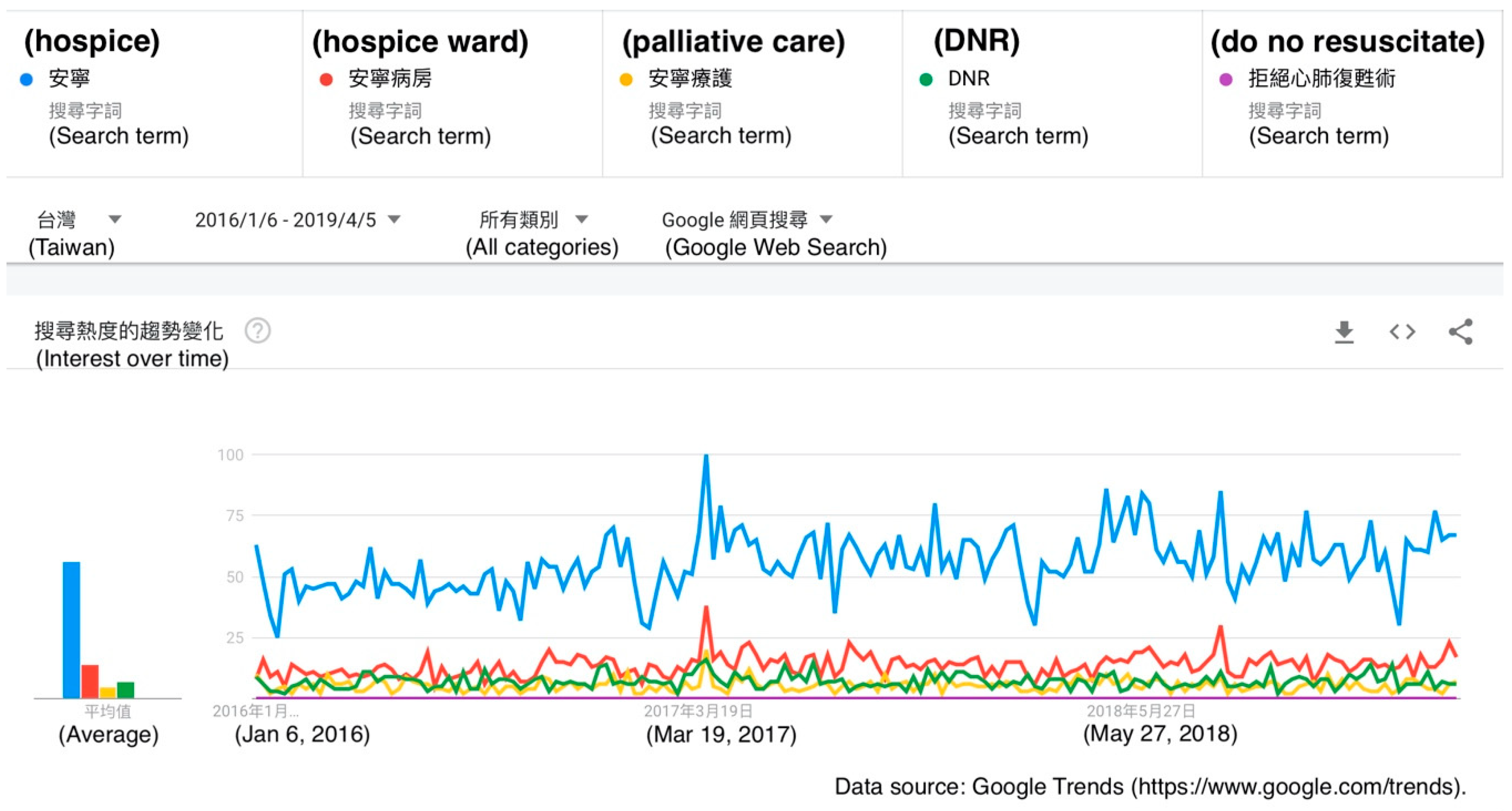1512x811 pixels.
Task: Select the 安寧病房 search term card
Action: pyautogui.click(x=452, y=94)
